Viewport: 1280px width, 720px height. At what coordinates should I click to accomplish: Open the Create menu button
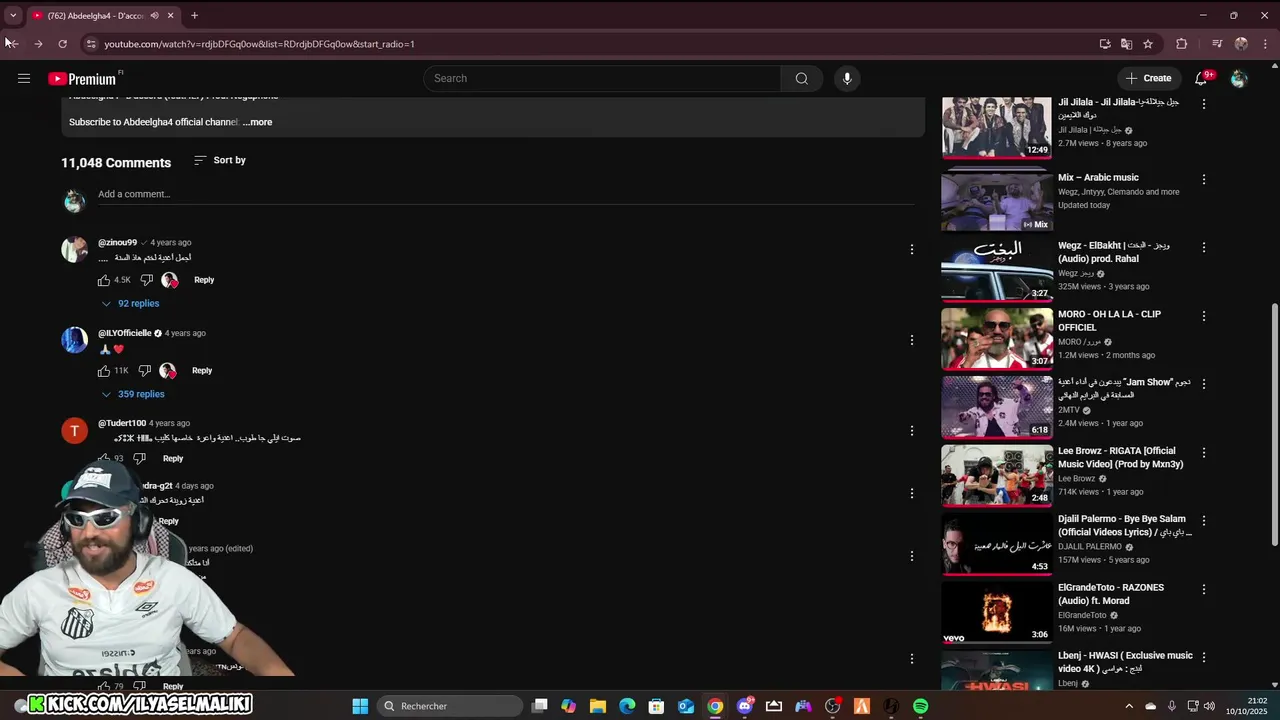1148,78
